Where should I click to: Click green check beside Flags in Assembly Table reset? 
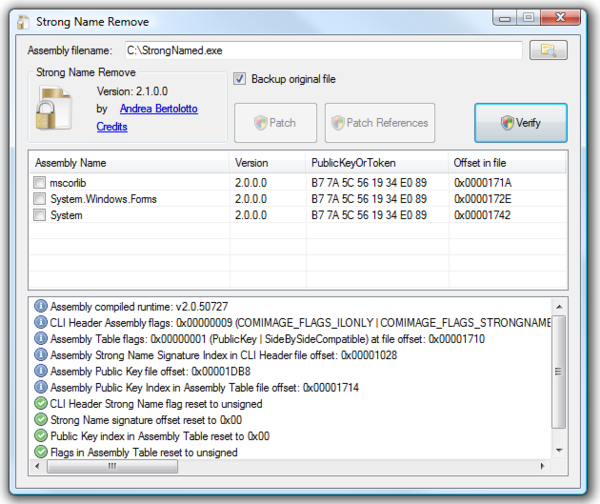pos(41,452)
